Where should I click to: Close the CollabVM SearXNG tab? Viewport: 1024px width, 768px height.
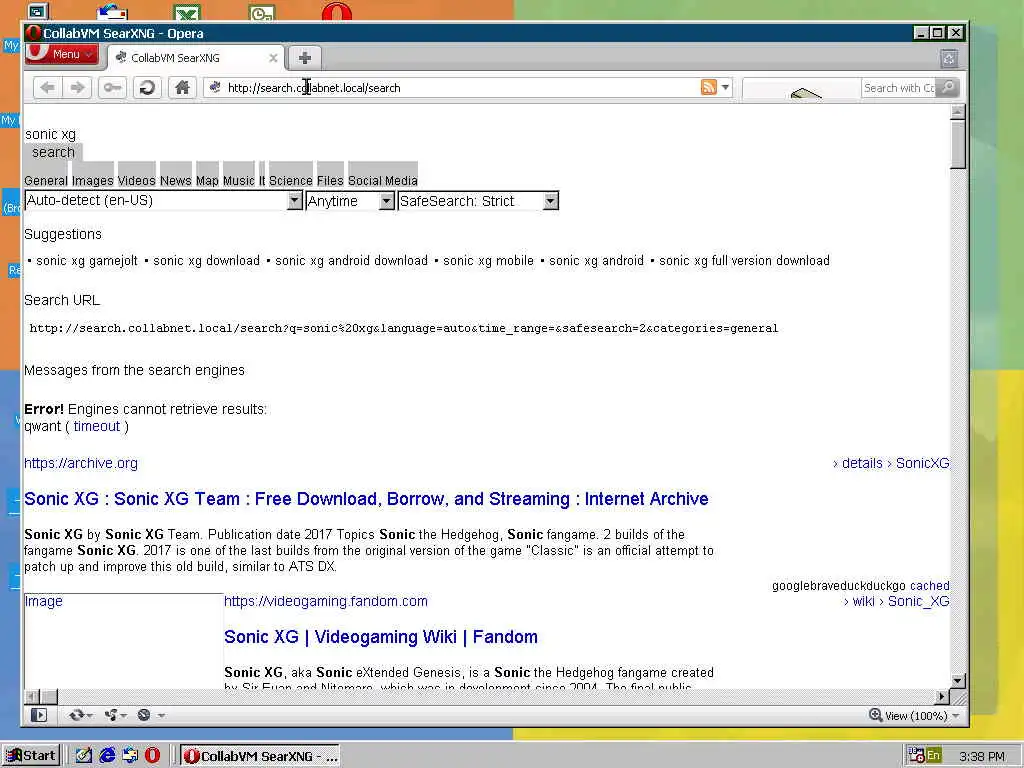(274, 58)
